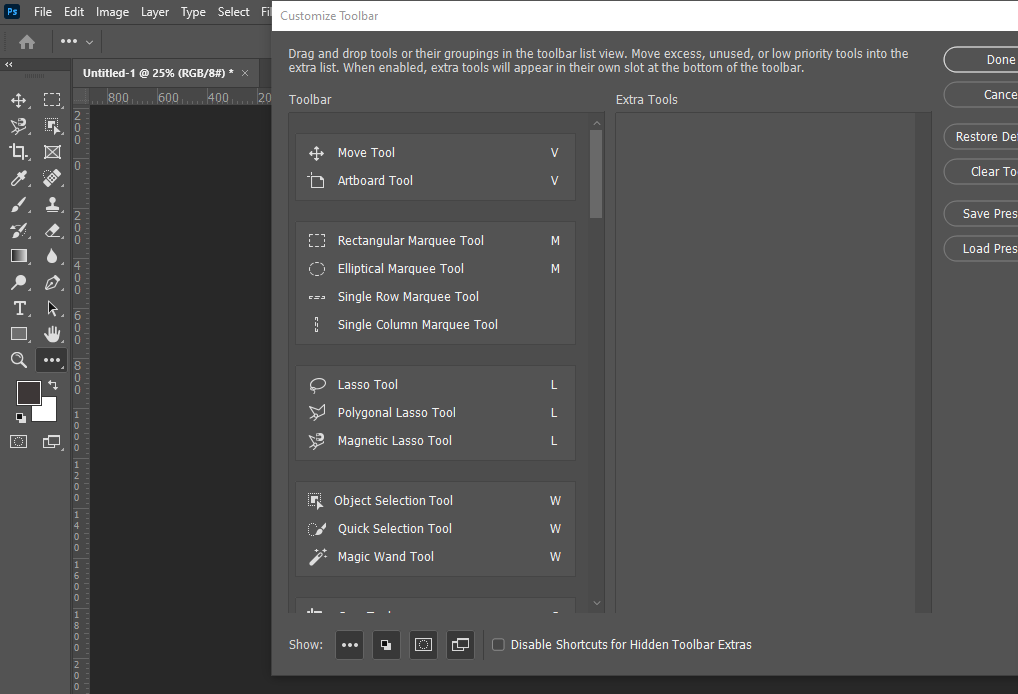Click scrollbar down arrow in Toolbar list

coord(597,604)
